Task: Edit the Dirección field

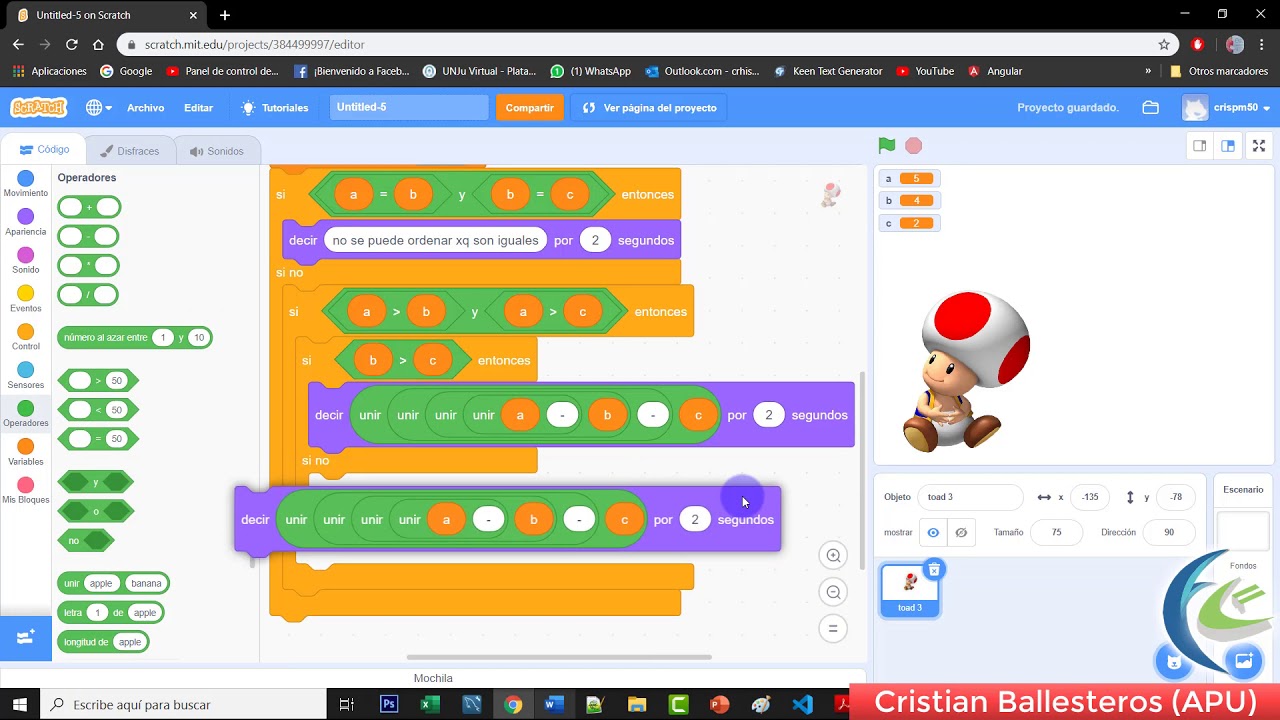Action: click(x=1168, y=532)
